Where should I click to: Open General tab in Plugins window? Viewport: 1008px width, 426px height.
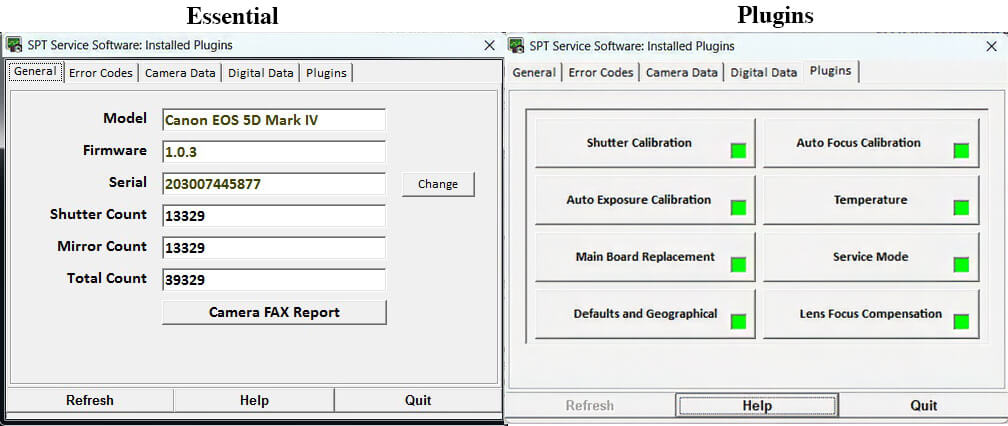tap(534, 73)
